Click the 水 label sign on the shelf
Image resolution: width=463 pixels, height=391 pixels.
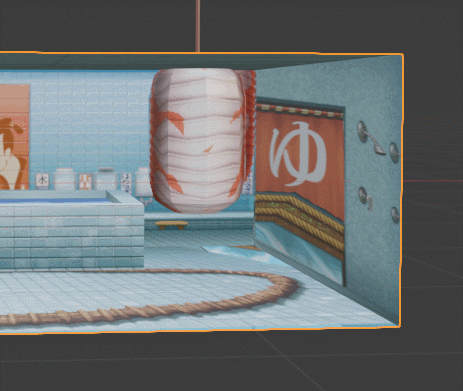tap(42, 181)
